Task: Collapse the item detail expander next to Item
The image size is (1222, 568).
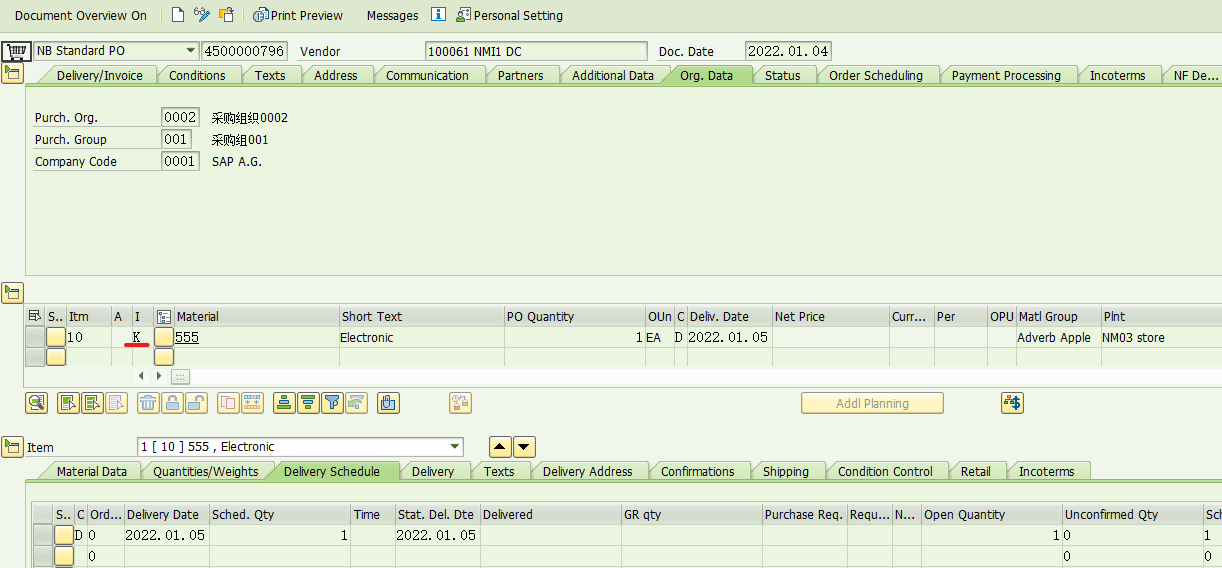Action: tap(12, 447)
